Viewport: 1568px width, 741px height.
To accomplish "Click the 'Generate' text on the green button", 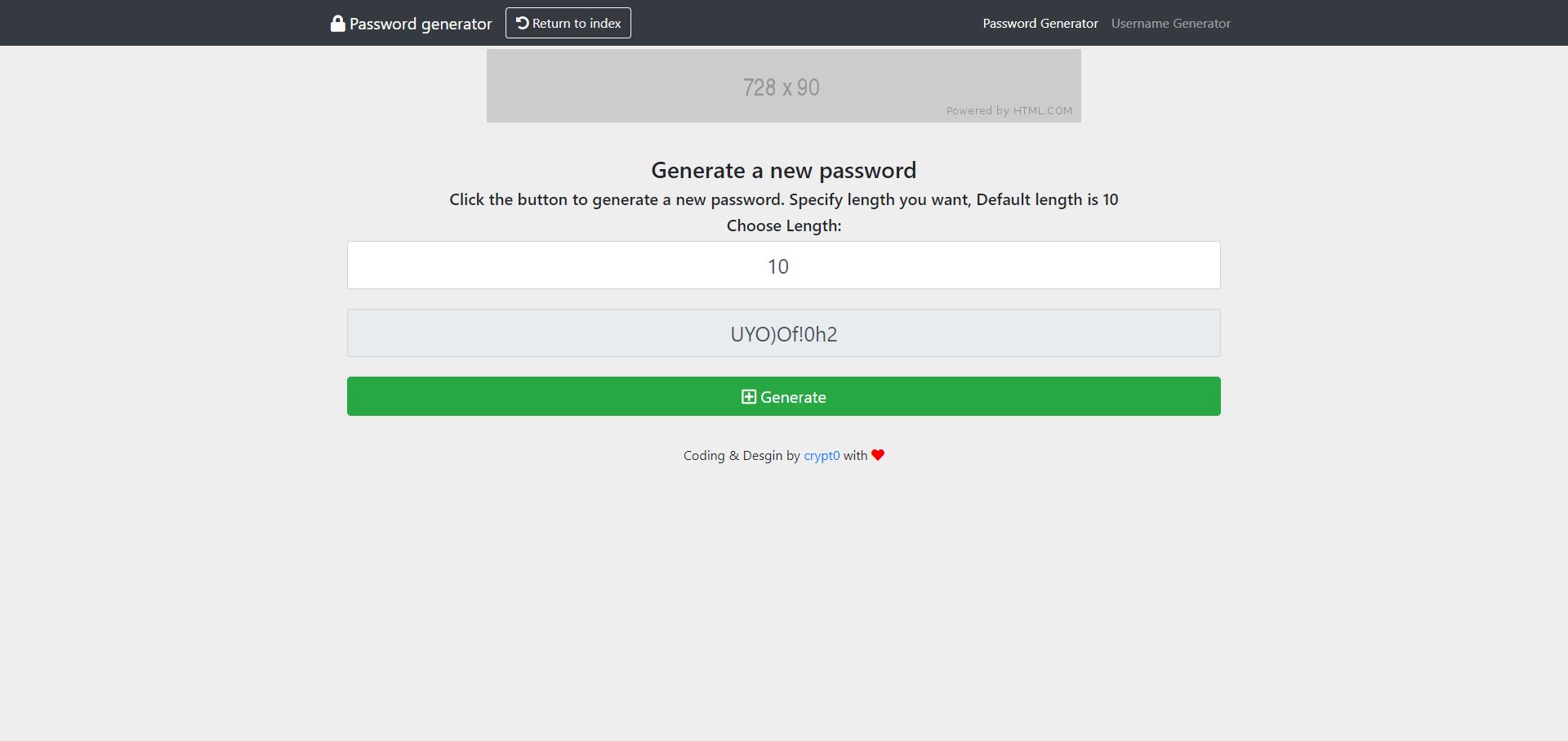I will coord(793,397).
